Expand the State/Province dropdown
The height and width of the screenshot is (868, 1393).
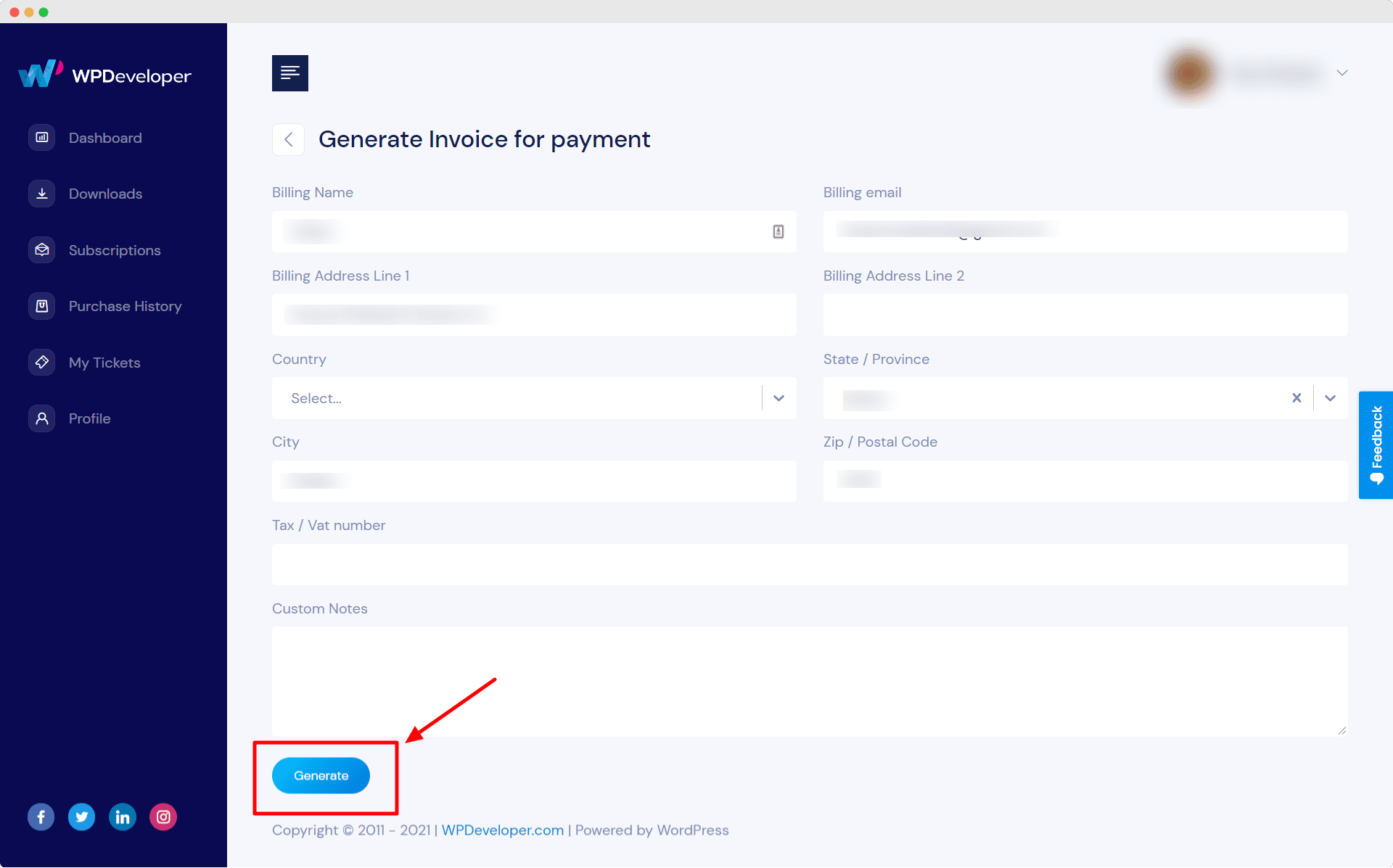[x=1330, y=398]
